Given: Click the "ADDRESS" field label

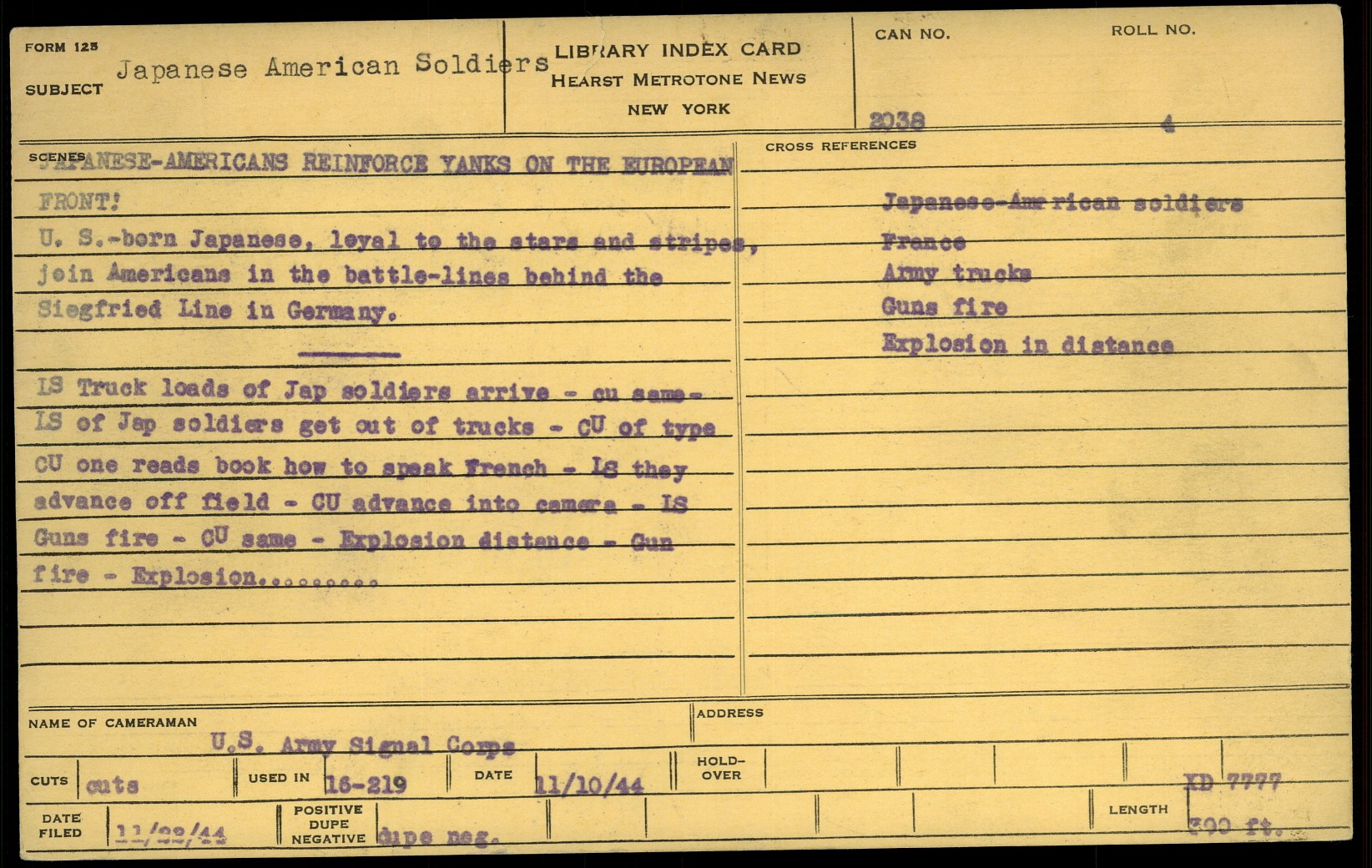Looking at the screenshot, I should [x=729, y=713].
